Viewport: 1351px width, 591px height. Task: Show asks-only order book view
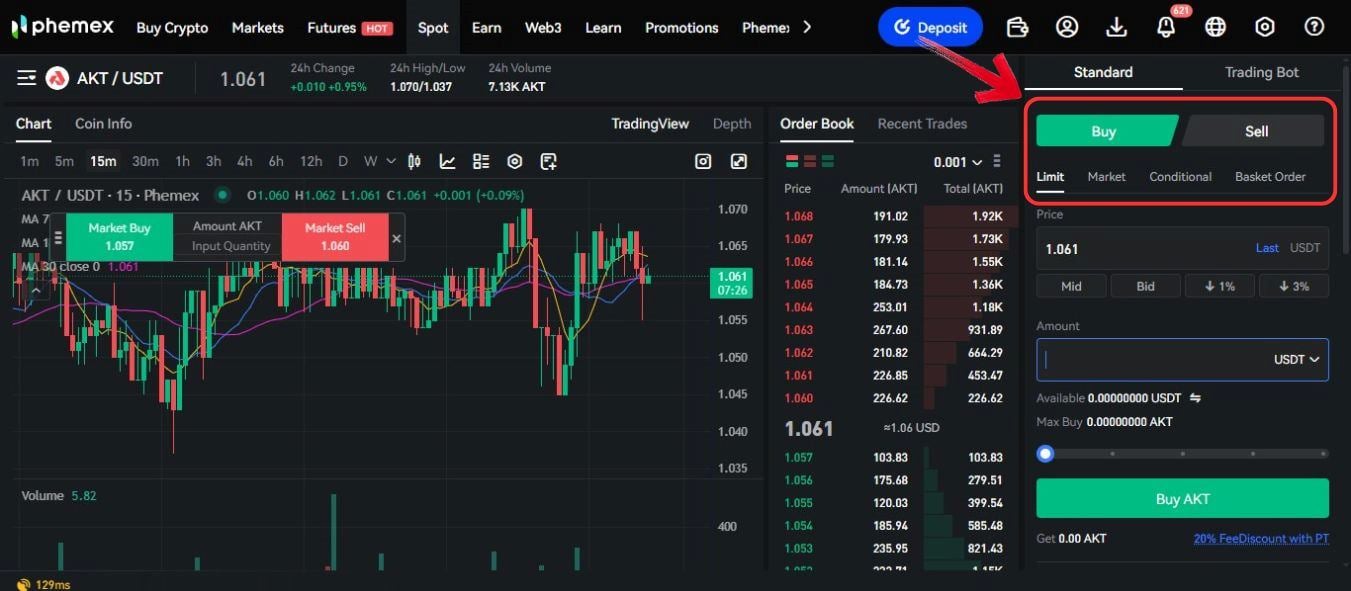810,161
